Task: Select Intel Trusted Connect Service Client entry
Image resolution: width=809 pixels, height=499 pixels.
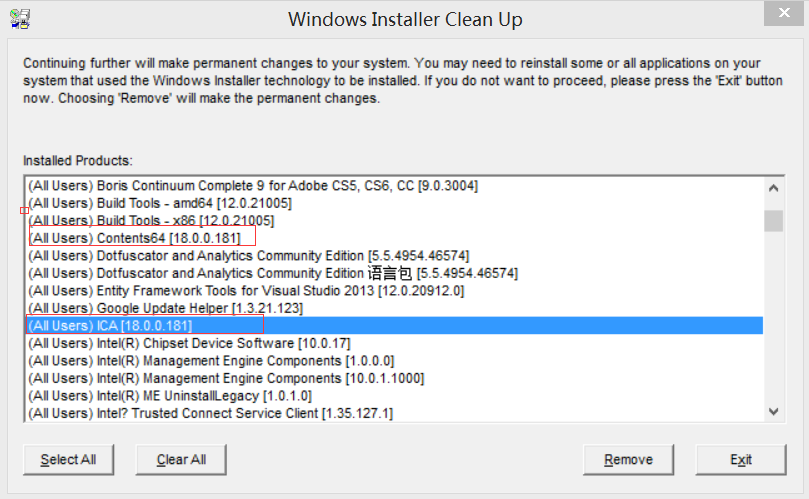Action: click(395, 413)
